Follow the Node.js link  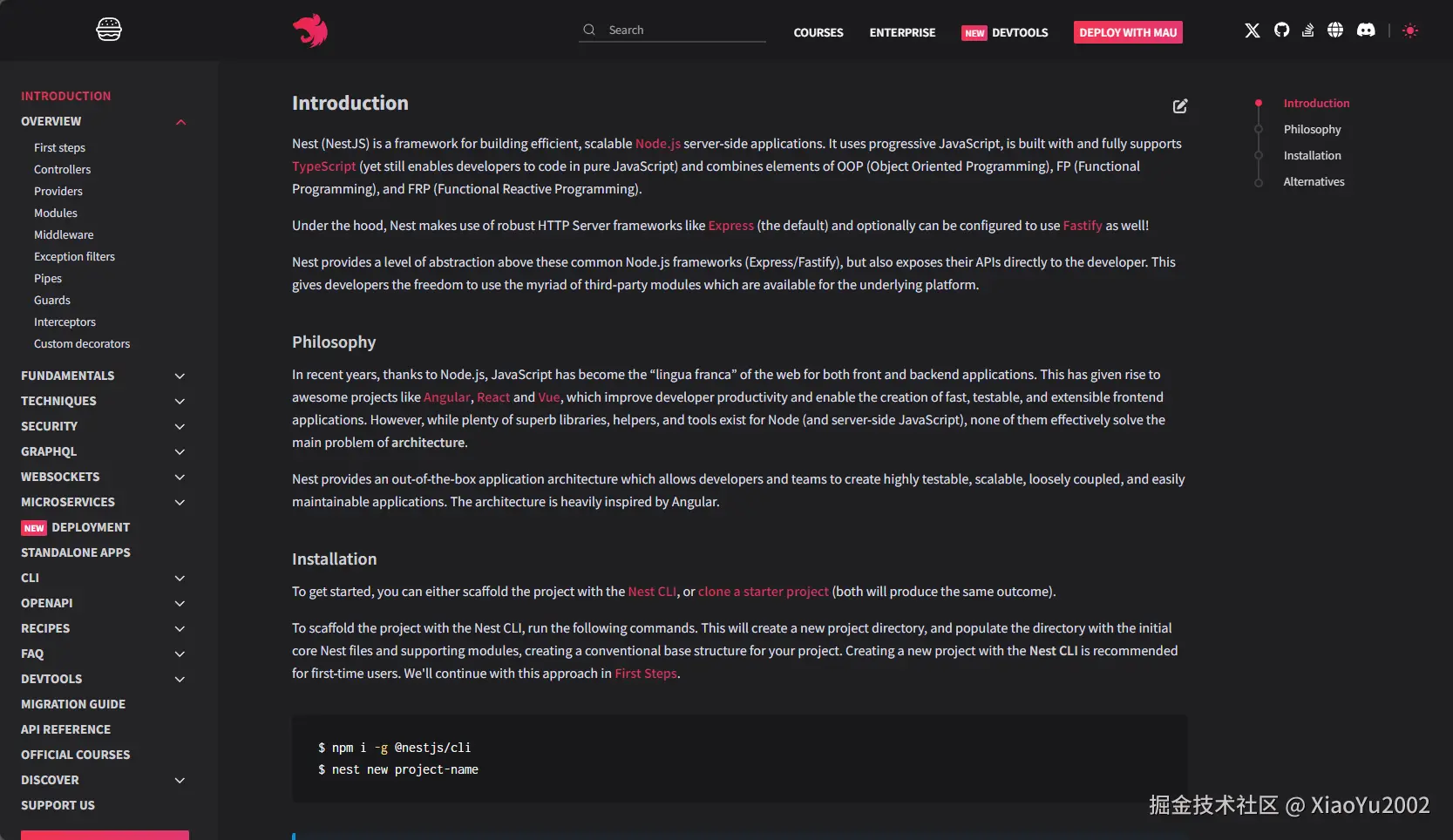[658, 144]
